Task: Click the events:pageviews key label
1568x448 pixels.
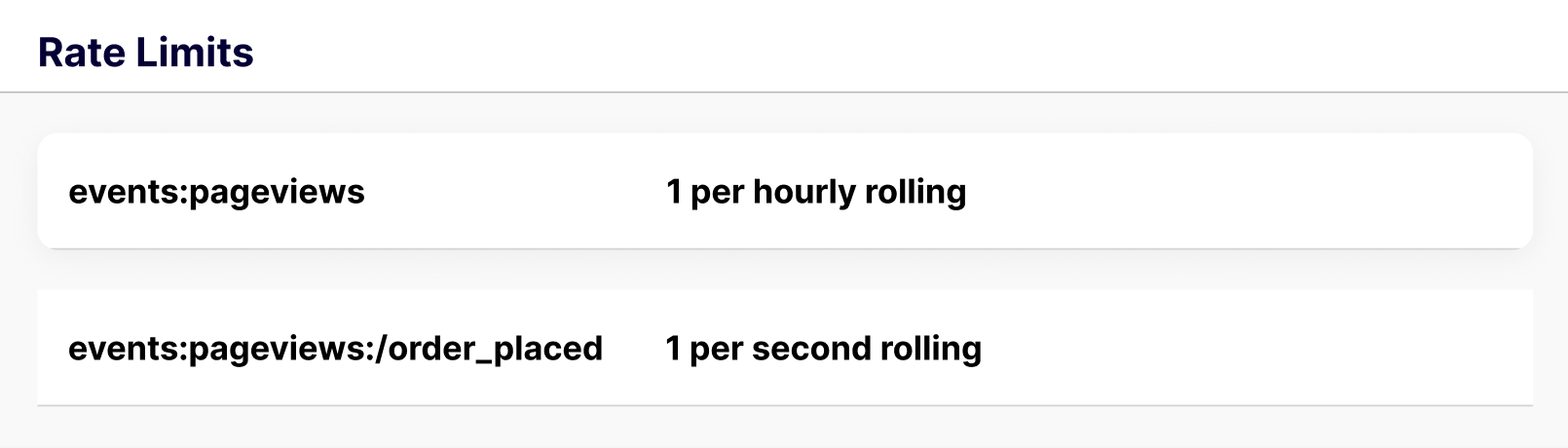Action: pyautogui.click(x=216, y=192)
